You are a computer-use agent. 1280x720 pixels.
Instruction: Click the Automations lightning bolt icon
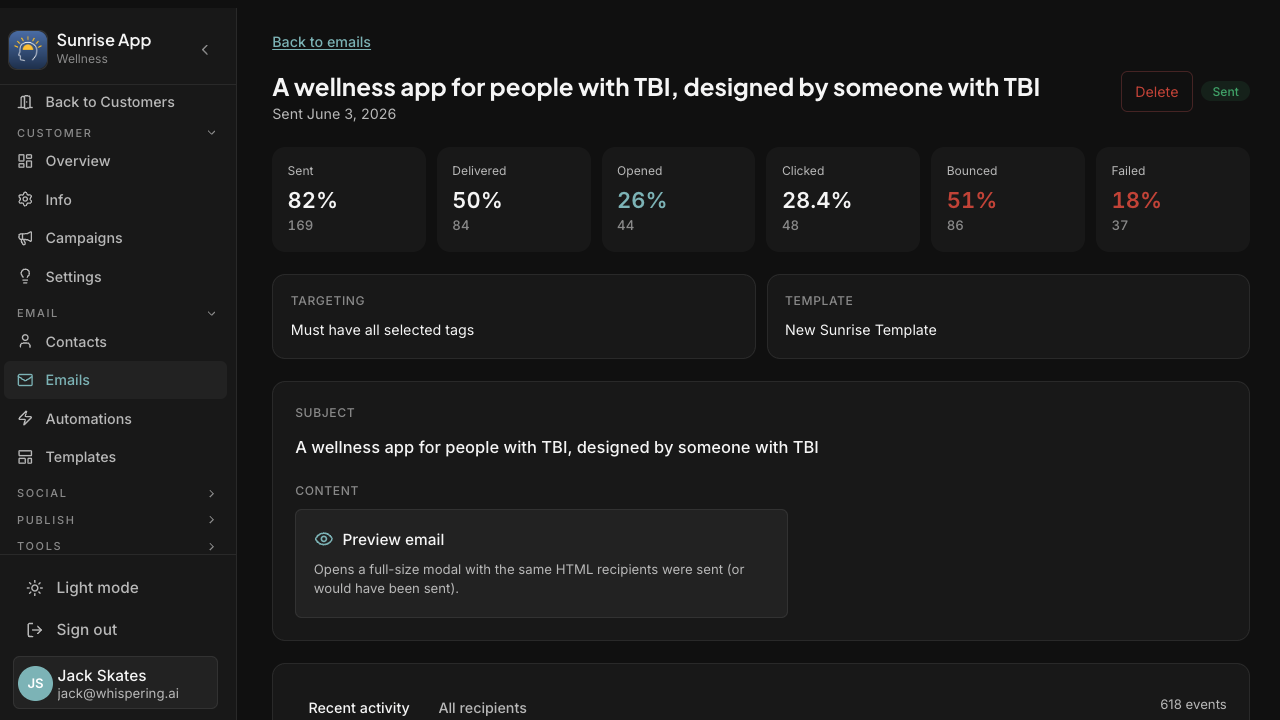point(26,419)
